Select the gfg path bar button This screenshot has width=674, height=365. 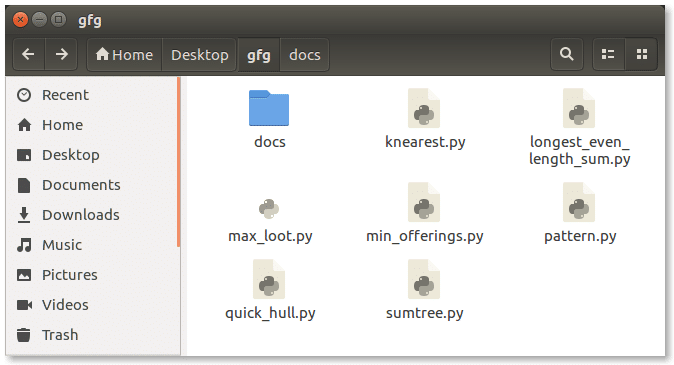pyautogui.click(x=259, y=55)
